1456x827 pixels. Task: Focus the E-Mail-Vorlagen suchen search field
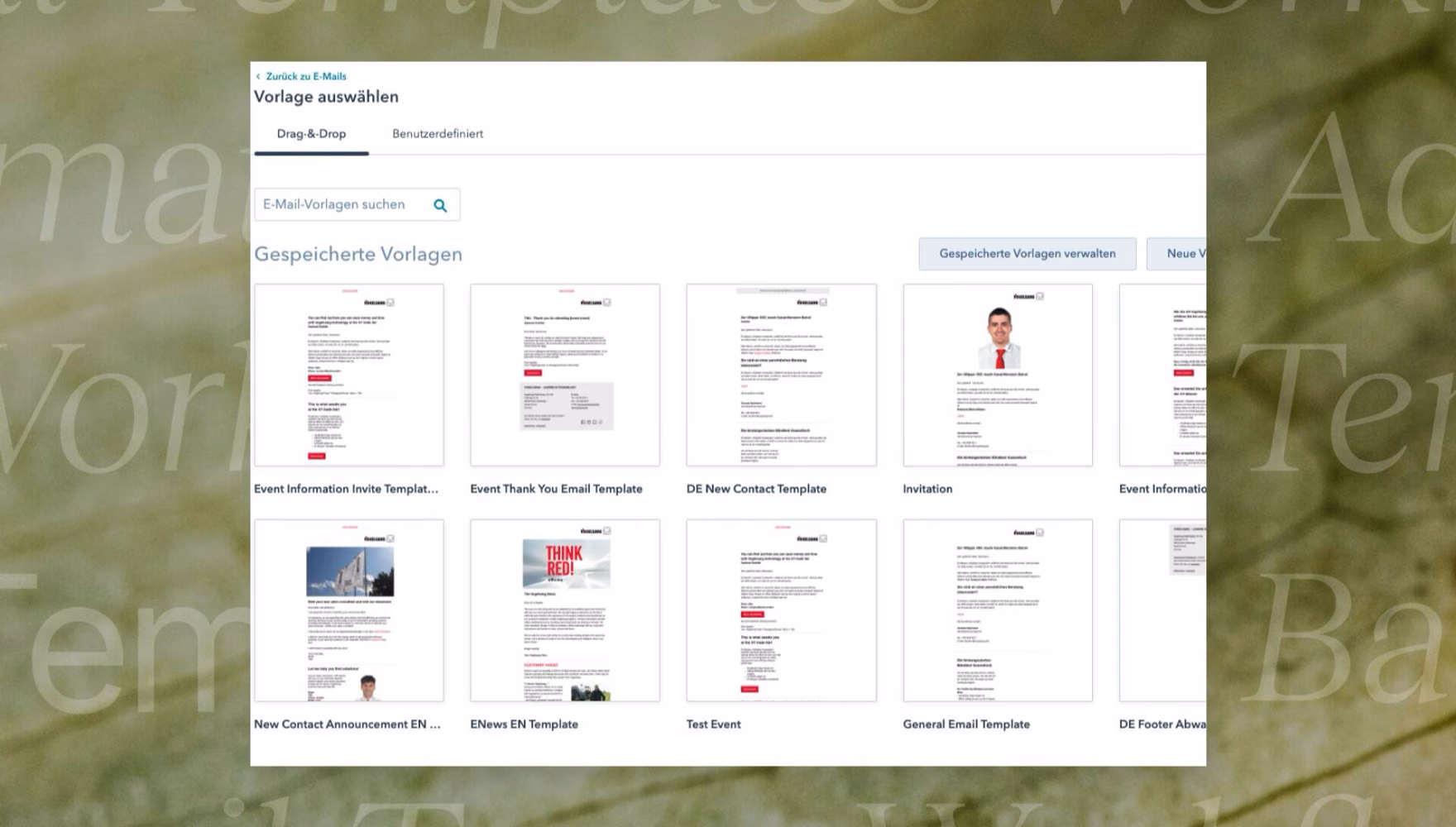click(x=357, y=204)
